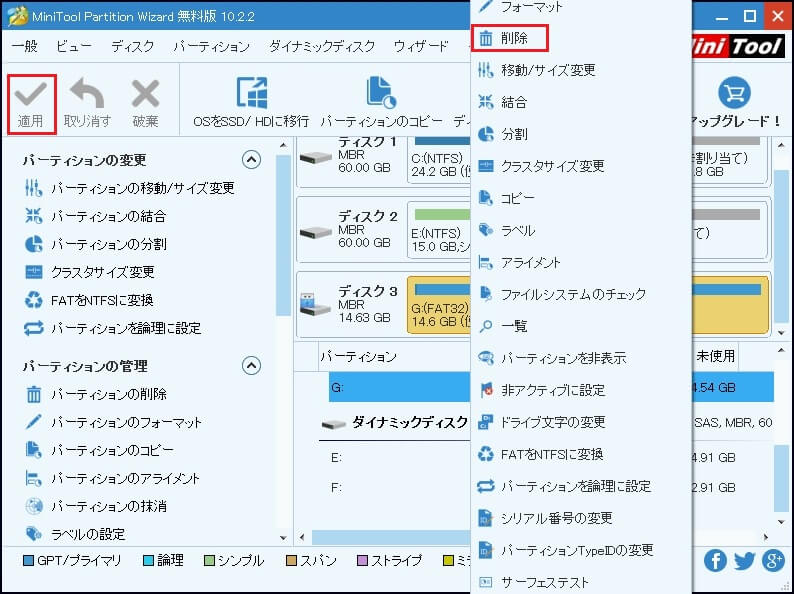The height and width of the screenshot is (594, 794).
Task: Click the upgrade shopping cart icon
Action: click(x=735, y=93)
